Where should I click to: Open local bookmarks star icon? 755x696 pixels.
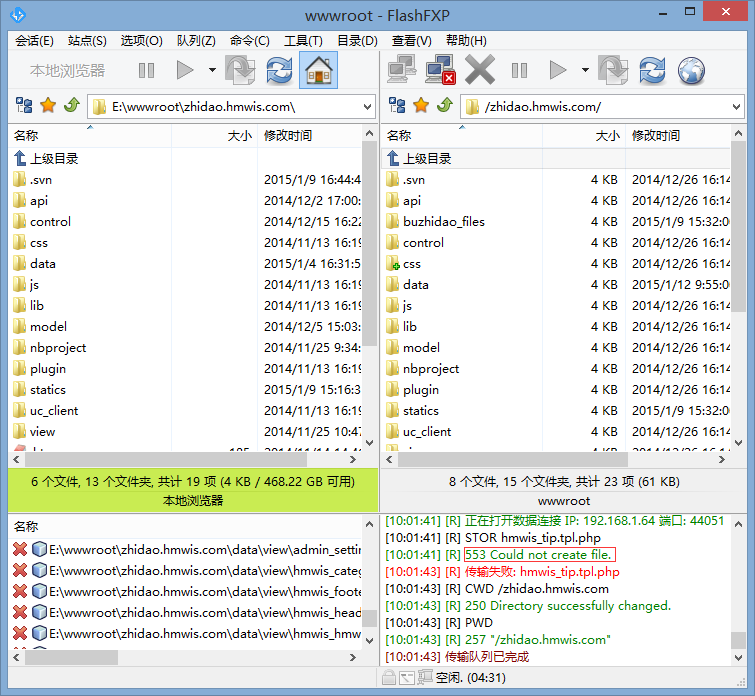[x=47, y=106]
